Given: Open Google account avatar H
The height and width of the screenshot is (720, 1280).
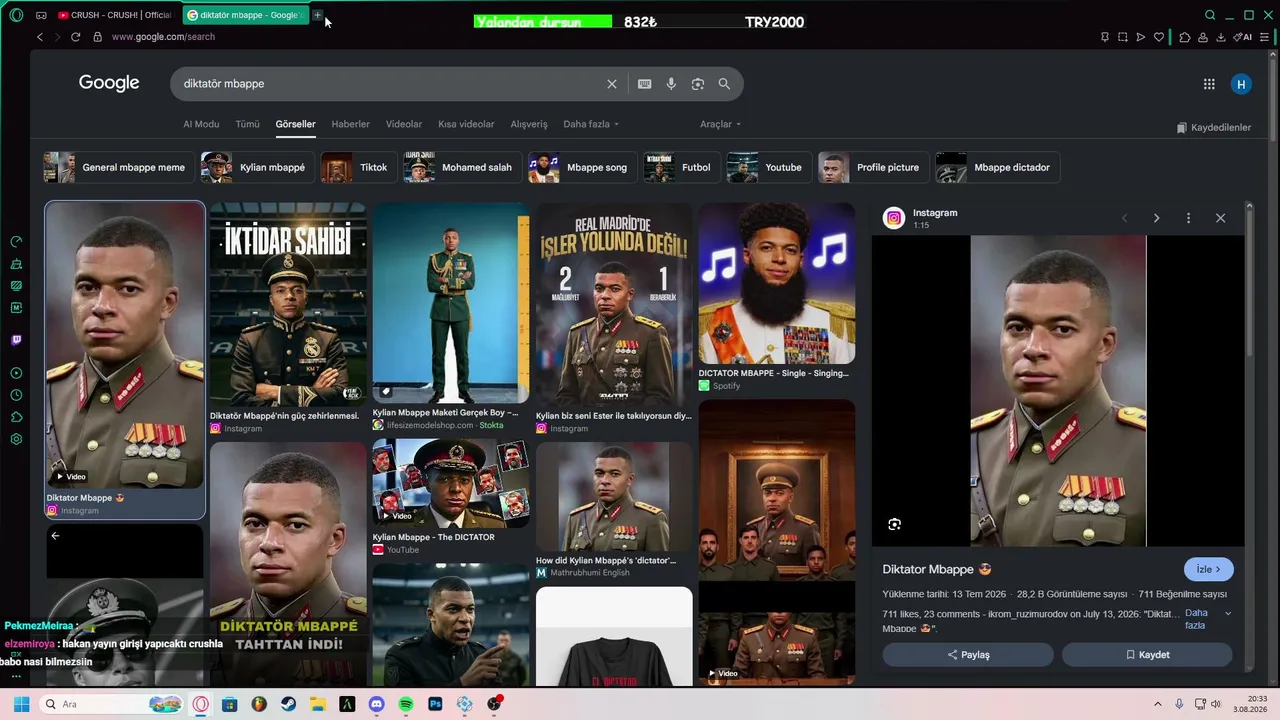Looking at the screenshot, I should point(1241,84).
